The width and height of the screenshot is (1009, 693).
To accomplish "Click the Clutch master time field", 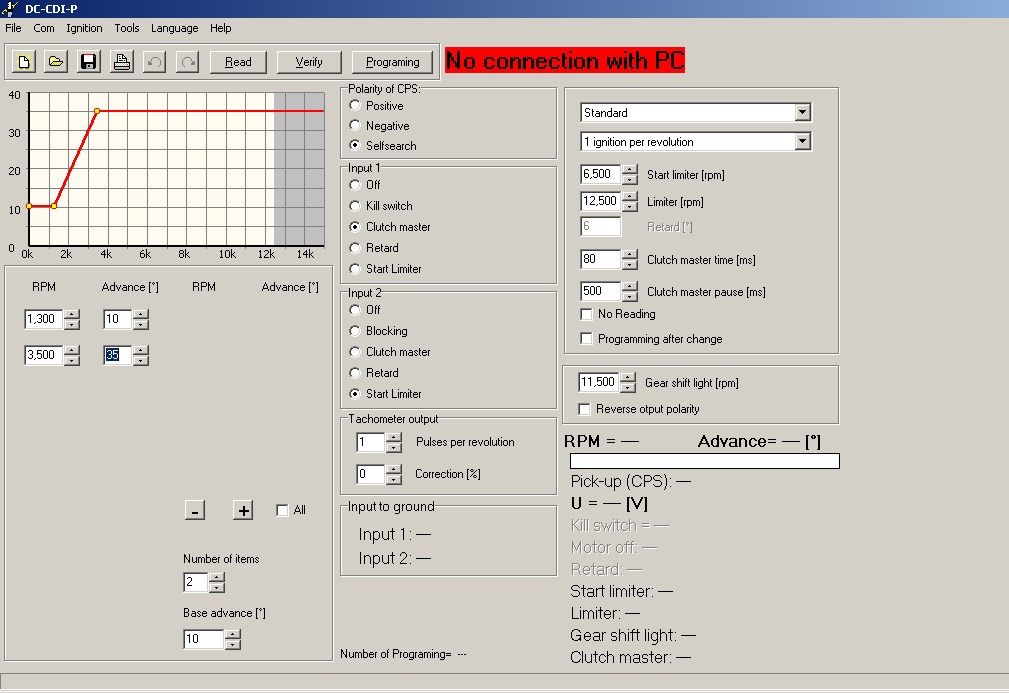I will tap(600, 259).
